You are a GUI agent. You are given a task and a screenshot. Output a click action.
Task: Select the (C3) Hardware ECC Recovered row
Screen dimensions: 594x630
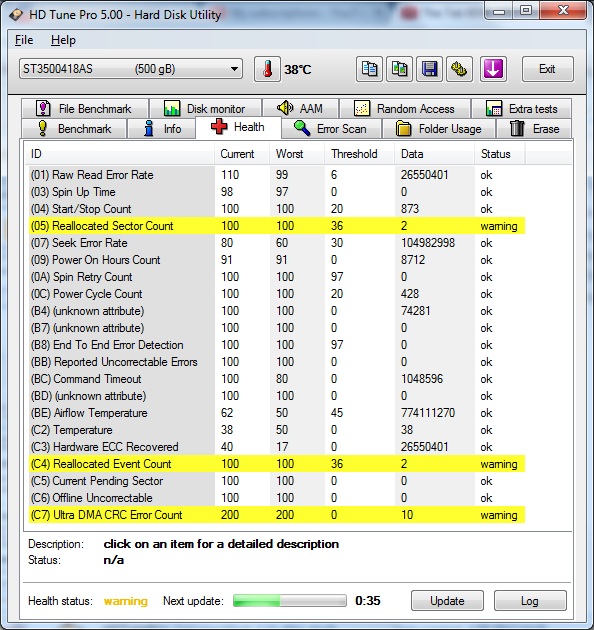277,447
